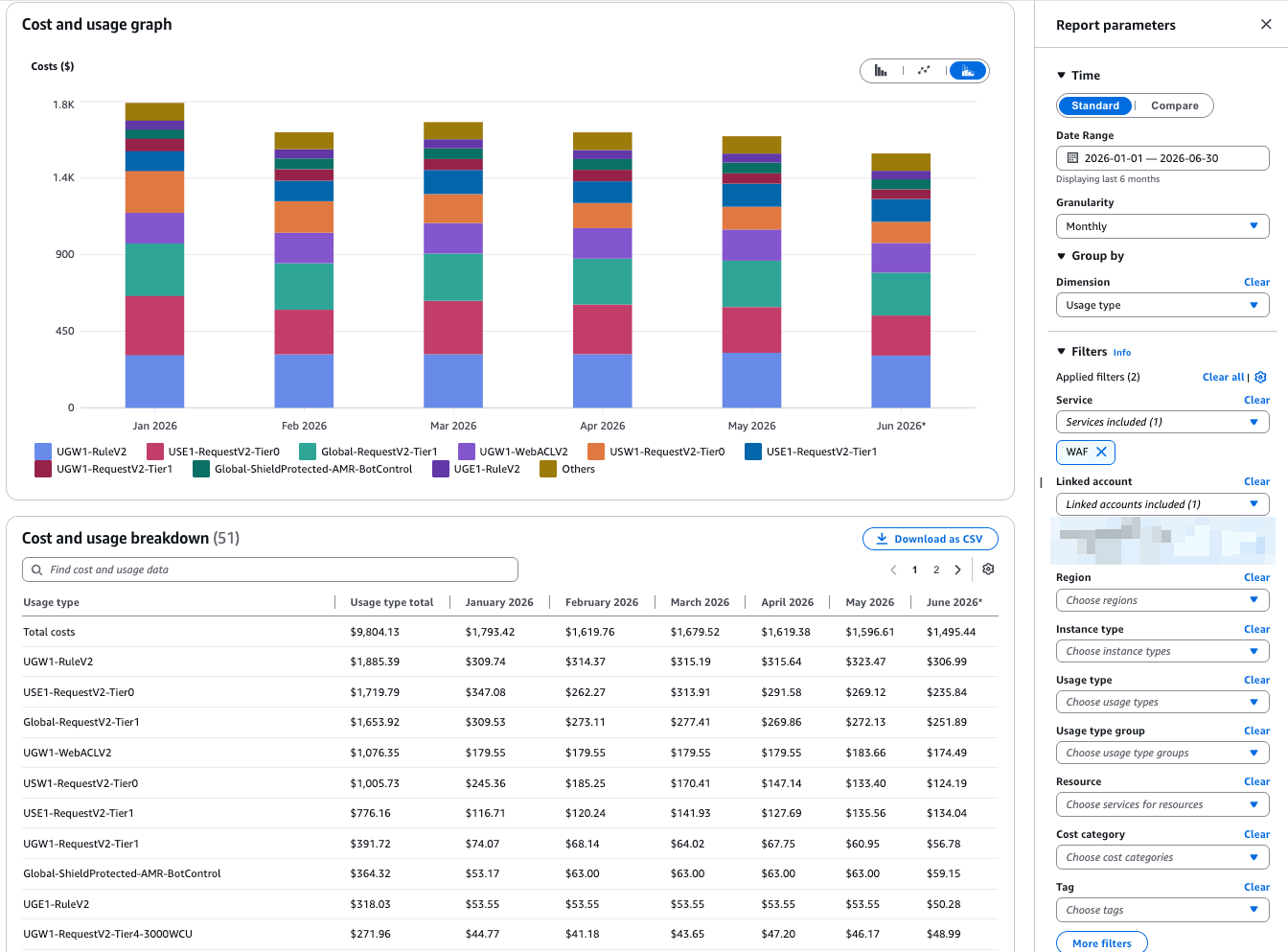1288x952 pixels.
Task: Go to next breakdown page
Action: tap(957, 569)
